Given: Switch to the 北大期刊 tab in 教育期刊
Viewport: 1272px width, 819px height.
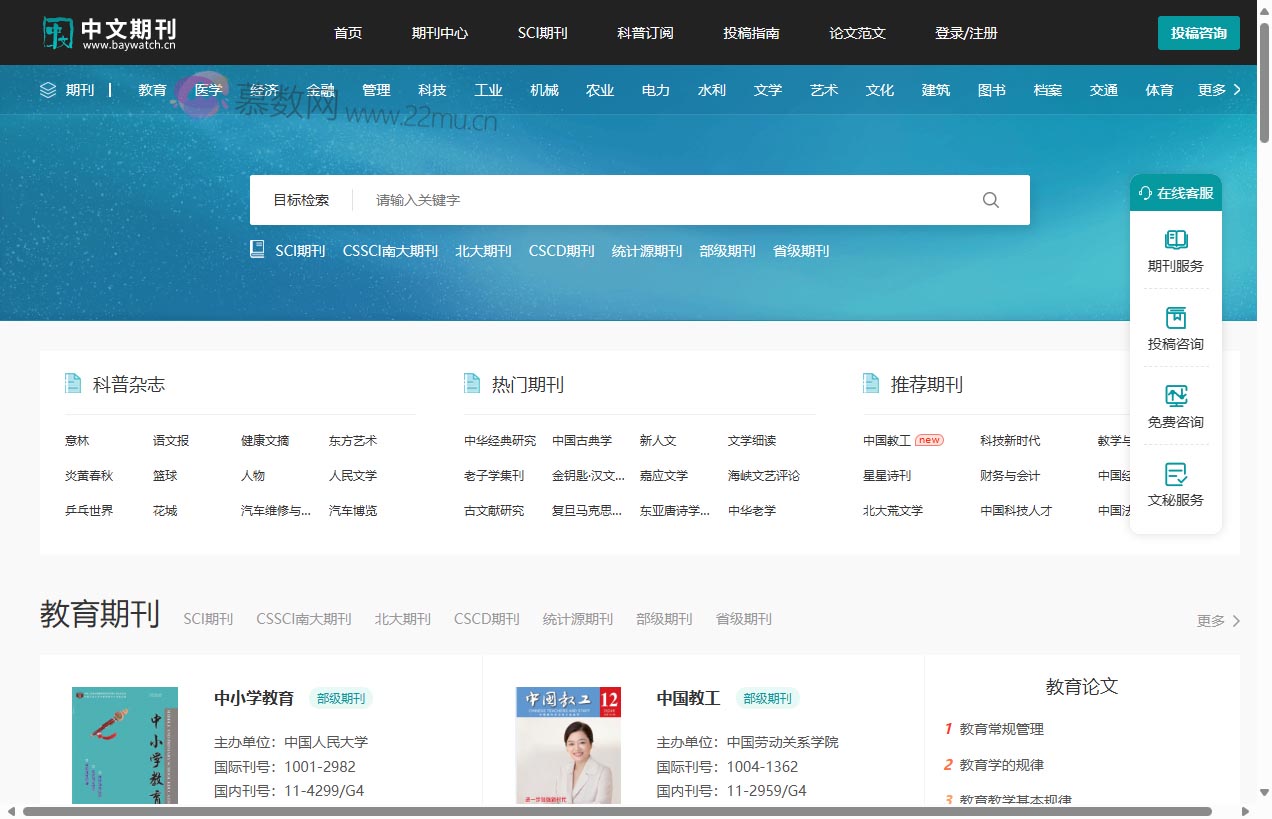Looking at the screenshot, I should coord(402,619).
